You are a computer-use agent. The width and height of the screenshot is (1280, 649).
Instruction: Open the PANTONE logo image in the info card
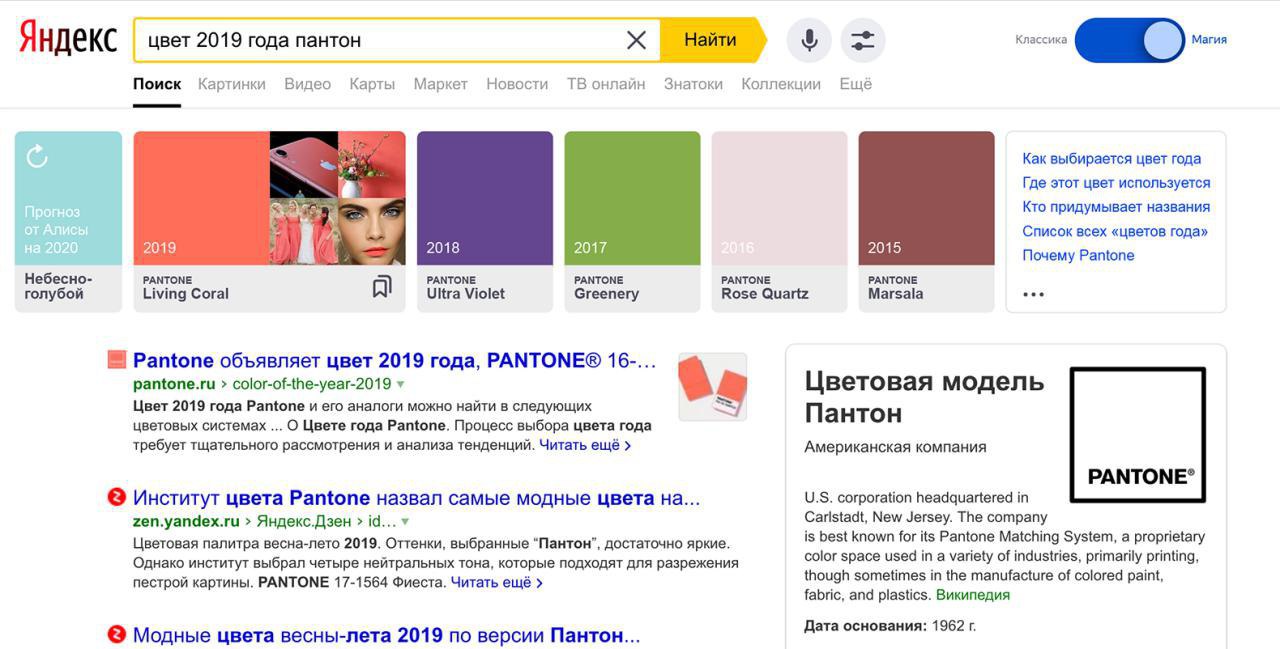pyautogui.click(x=1138, y=434)
